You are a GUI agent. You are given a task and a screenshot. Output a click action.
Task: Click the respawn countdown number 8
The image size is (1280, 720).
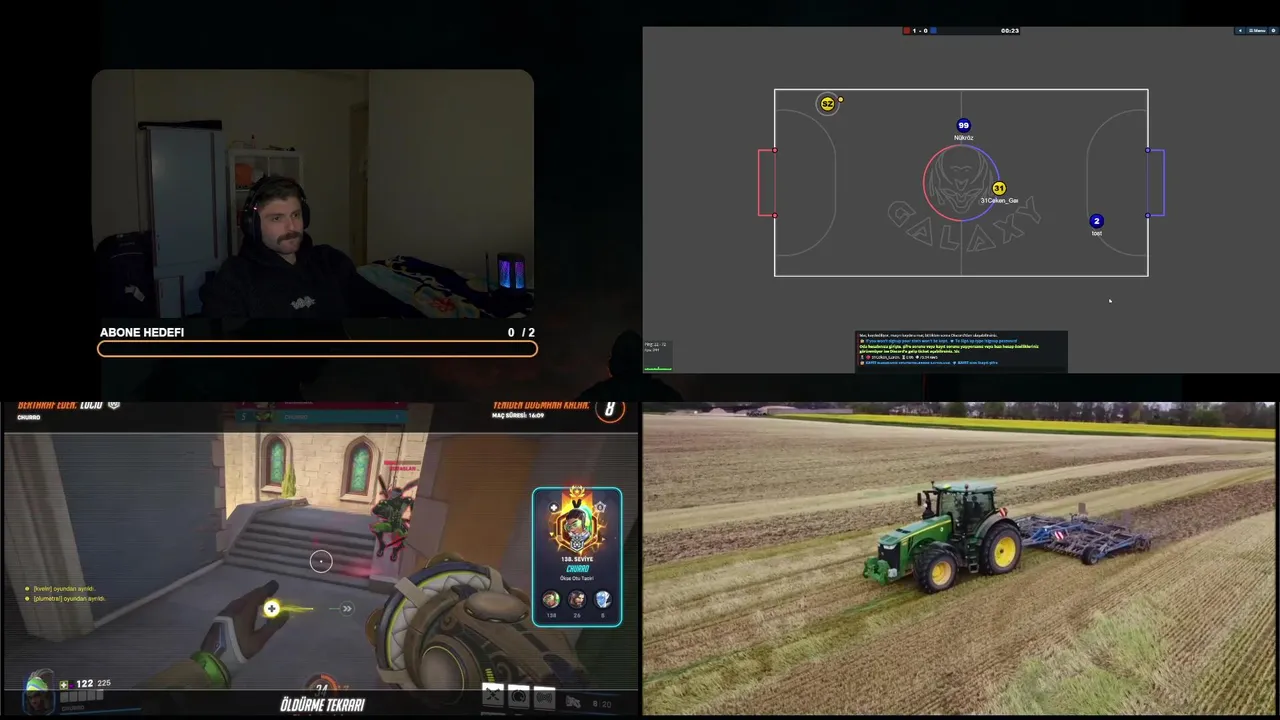click(x=610, y=409)
